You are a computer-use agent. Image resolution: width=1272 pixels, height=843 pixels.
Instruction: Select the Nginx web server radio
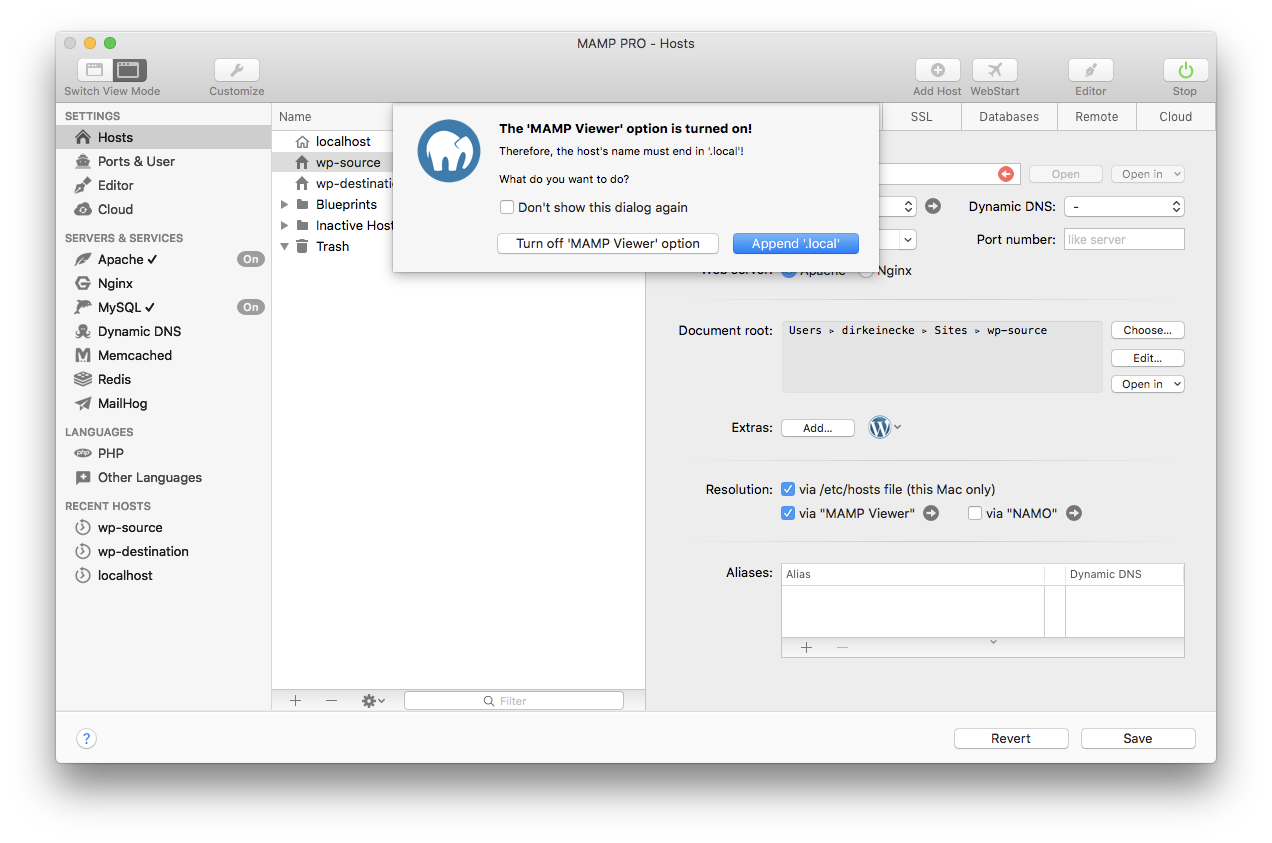(866, 270)
